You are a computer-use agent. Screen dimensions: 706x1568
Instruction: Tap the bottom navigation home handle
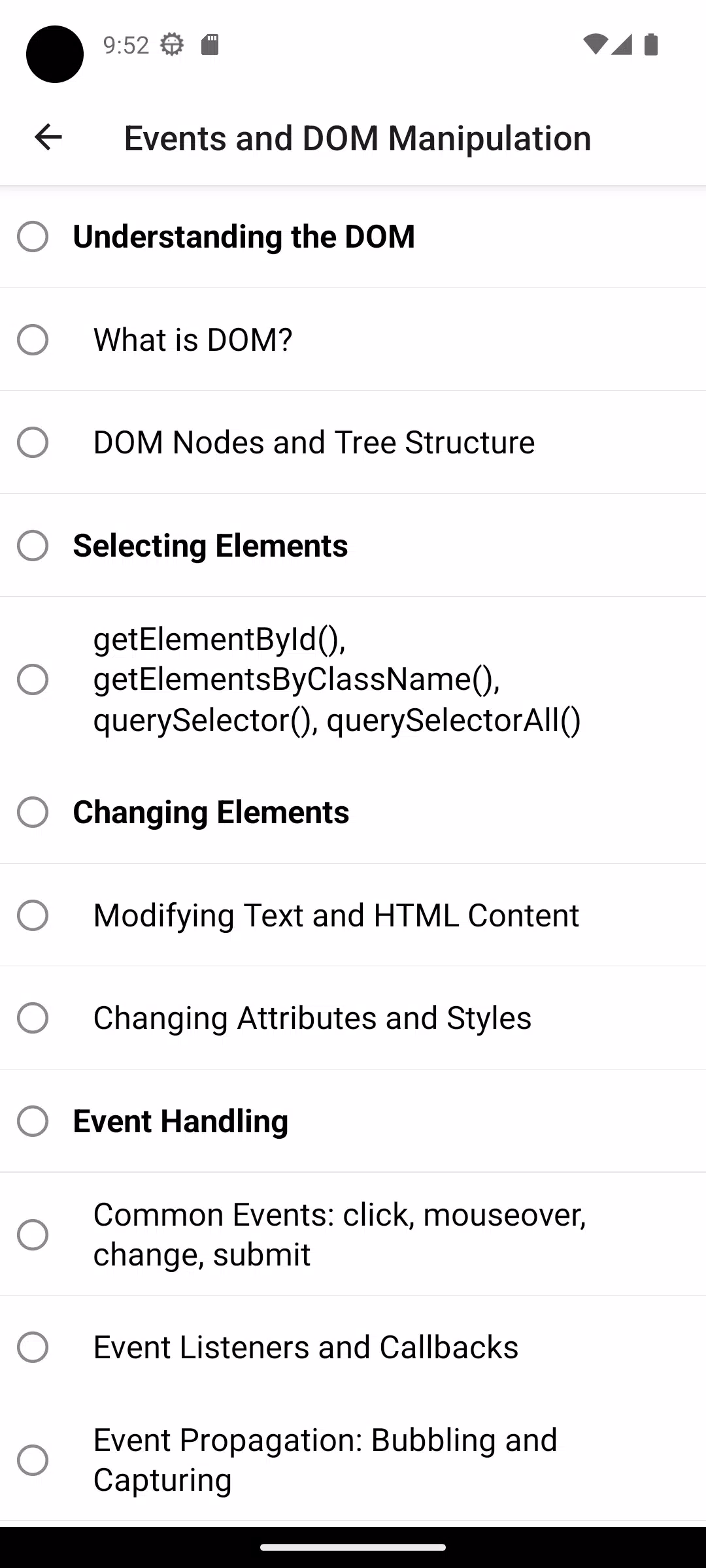pos(353,1547)
